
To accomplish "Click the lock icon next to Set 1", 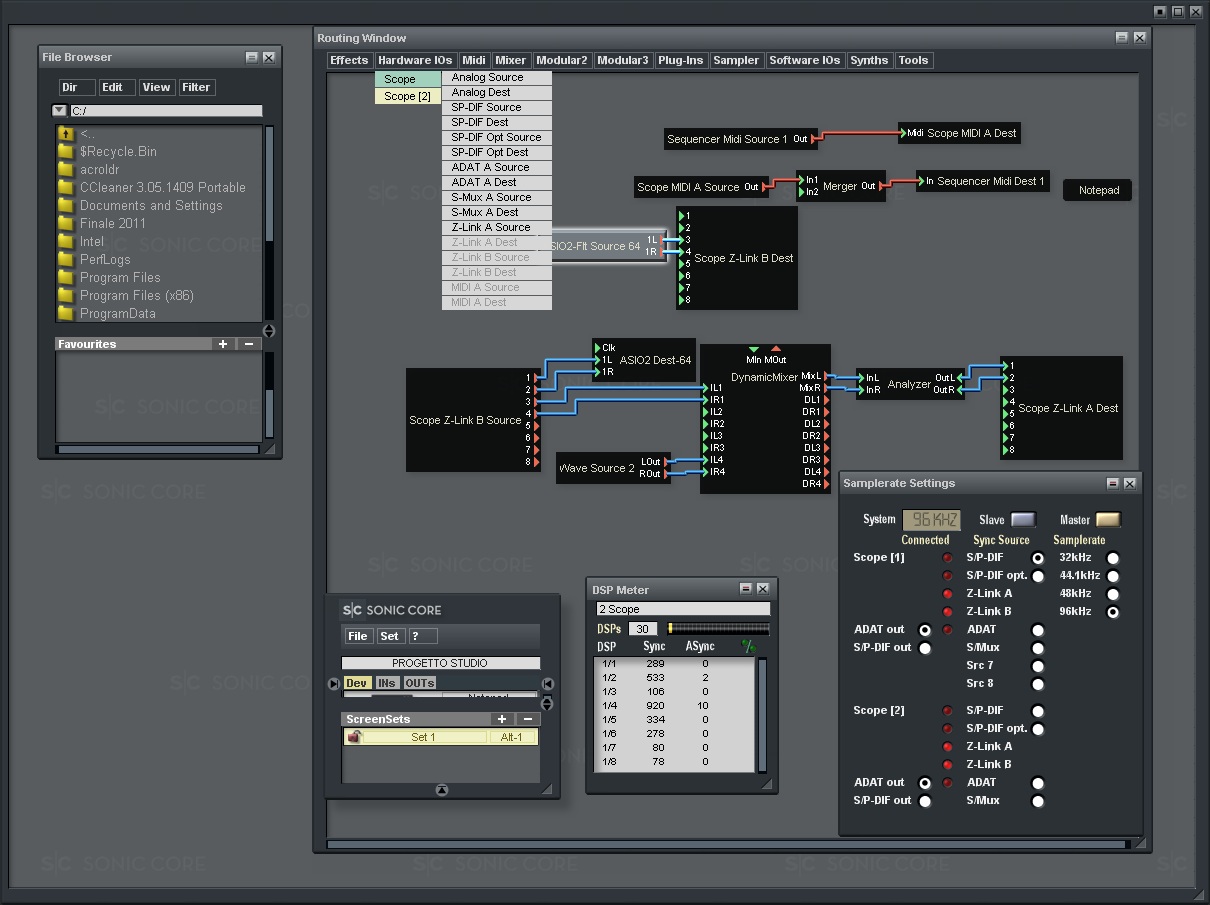I will (354, 737).
